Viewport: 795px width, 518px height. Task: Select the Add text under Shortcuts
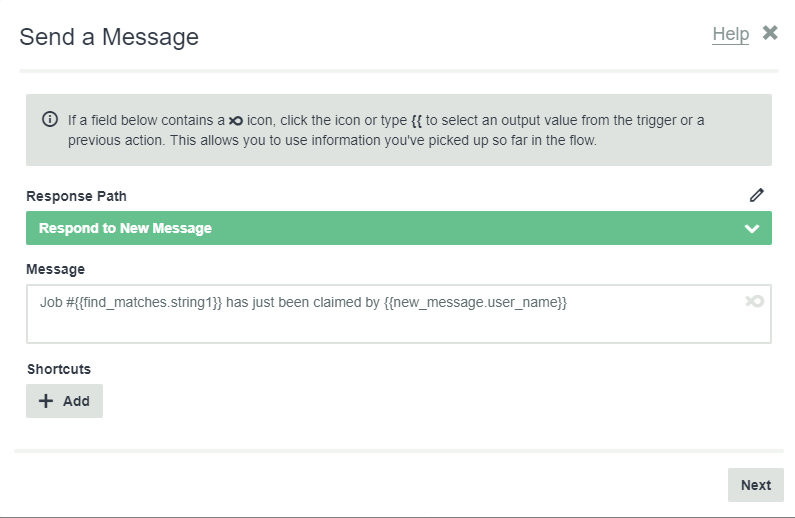pos(76,401)
